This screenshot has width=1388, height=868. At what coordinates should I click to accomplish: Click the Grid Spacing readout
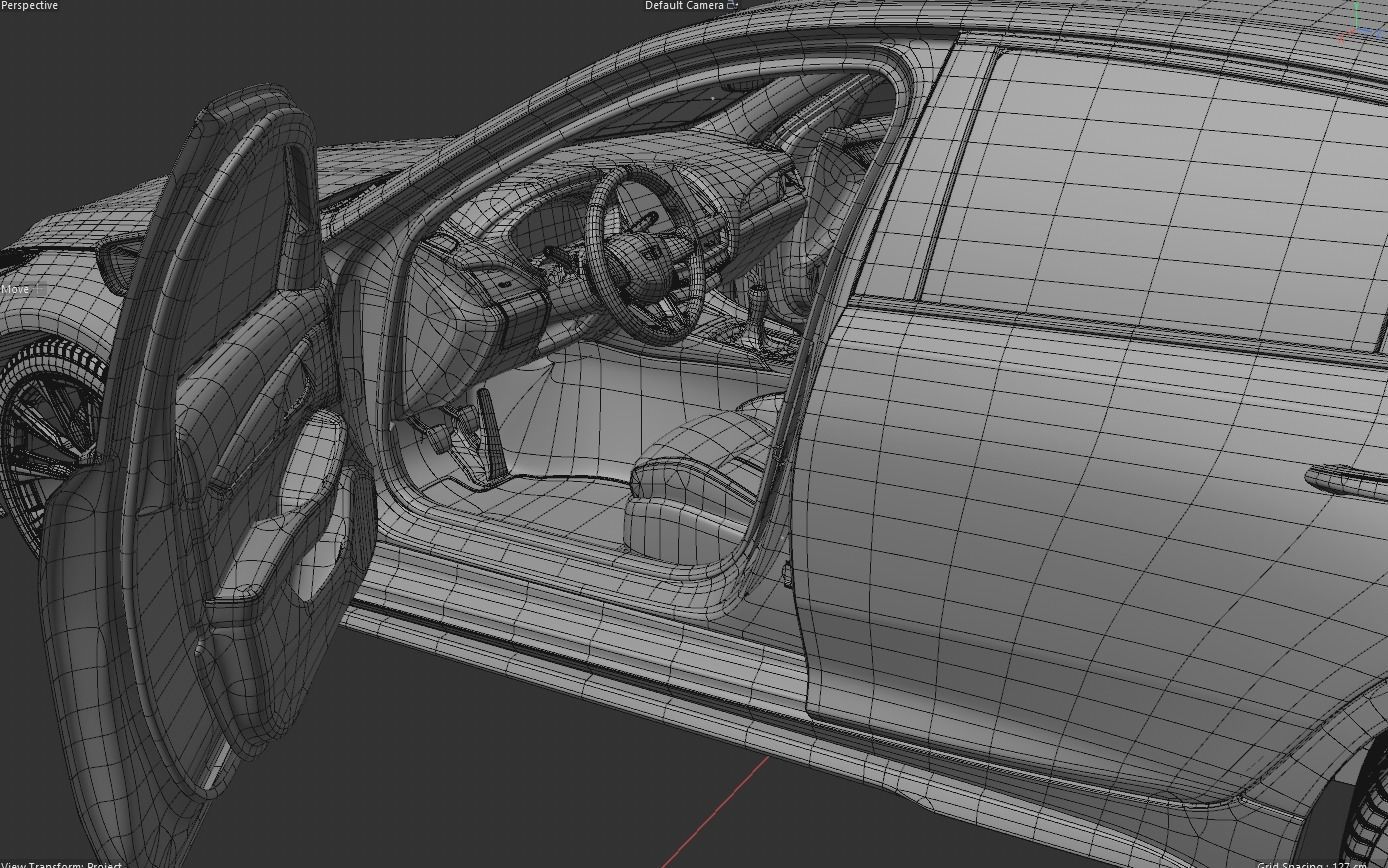[x=1312, y=865]
